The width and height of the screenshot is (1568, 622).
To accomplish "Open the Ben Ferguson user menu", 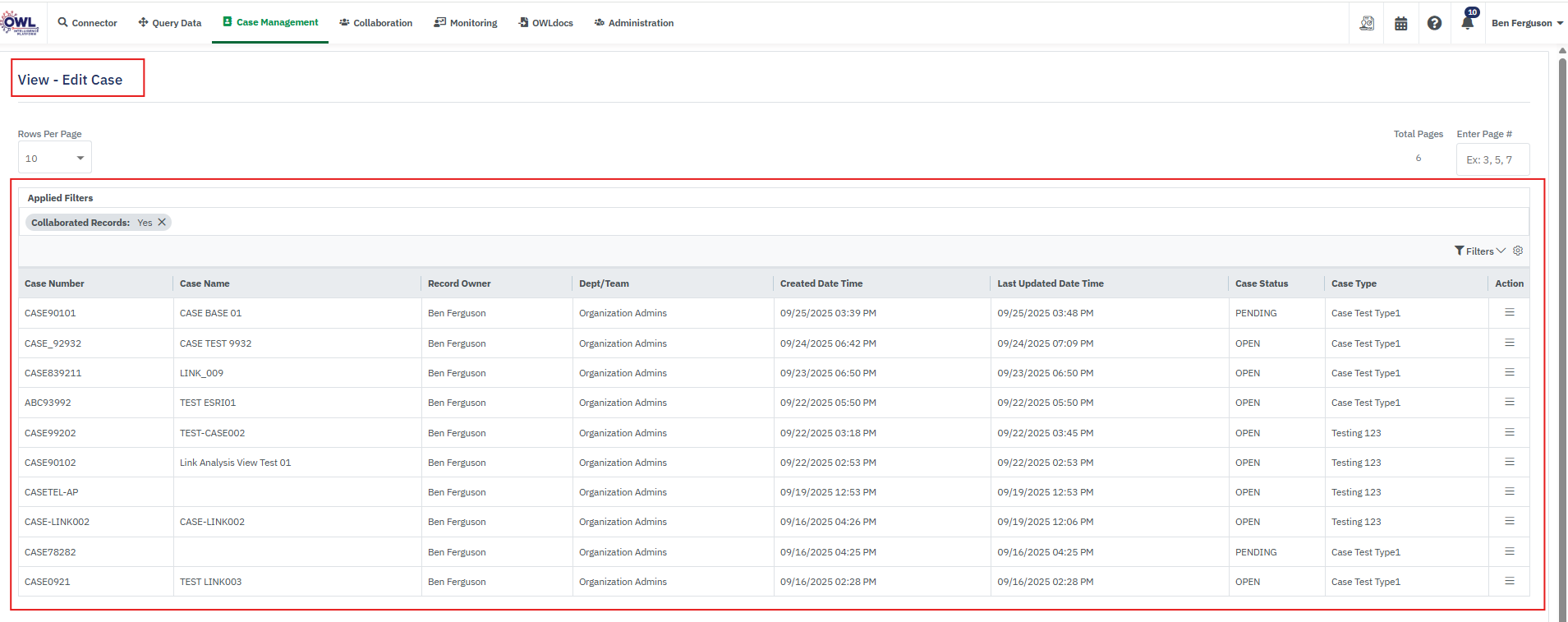I will [1527, 23].
